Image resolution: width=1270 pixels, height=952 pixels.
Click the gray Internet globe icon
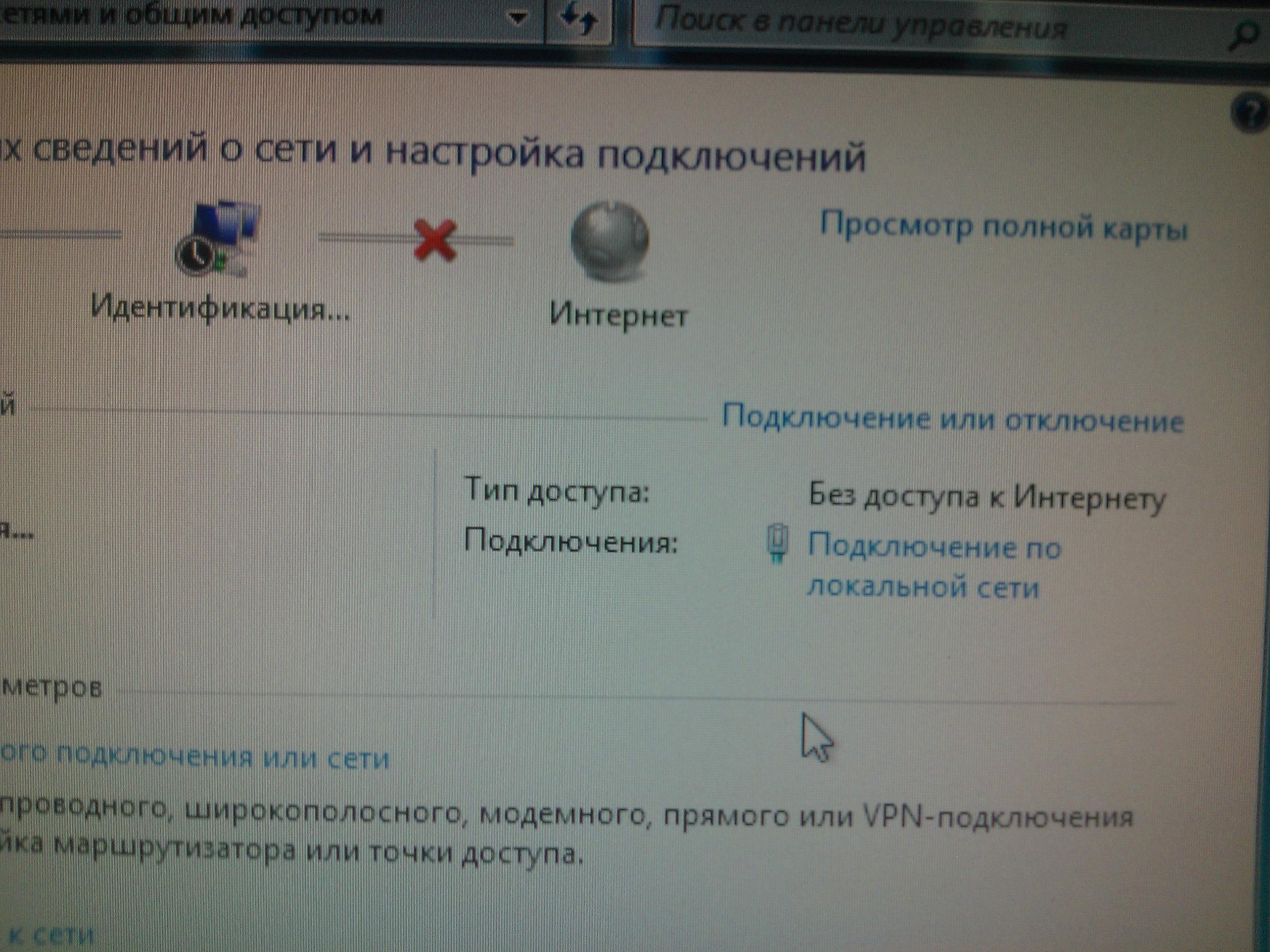(x=609, y=240)
